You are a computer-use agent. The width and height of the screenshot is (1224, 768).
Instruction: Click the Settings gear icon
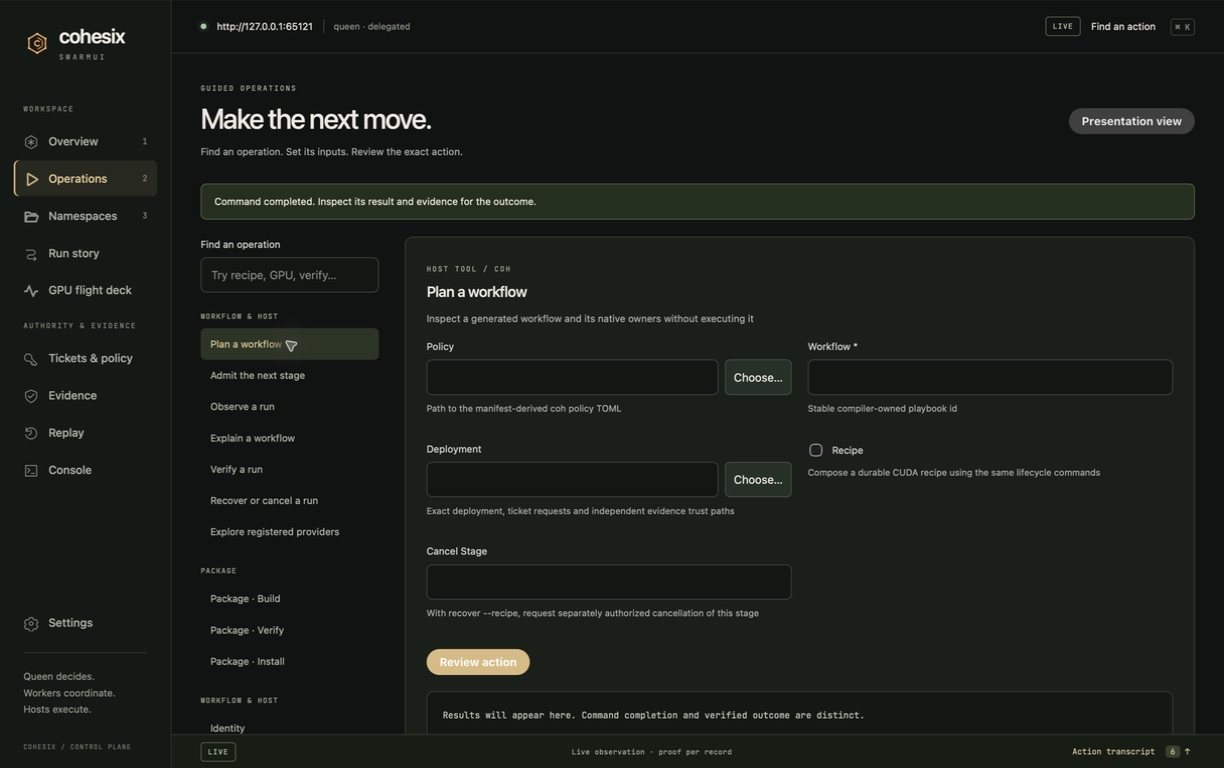coord(31,623)
